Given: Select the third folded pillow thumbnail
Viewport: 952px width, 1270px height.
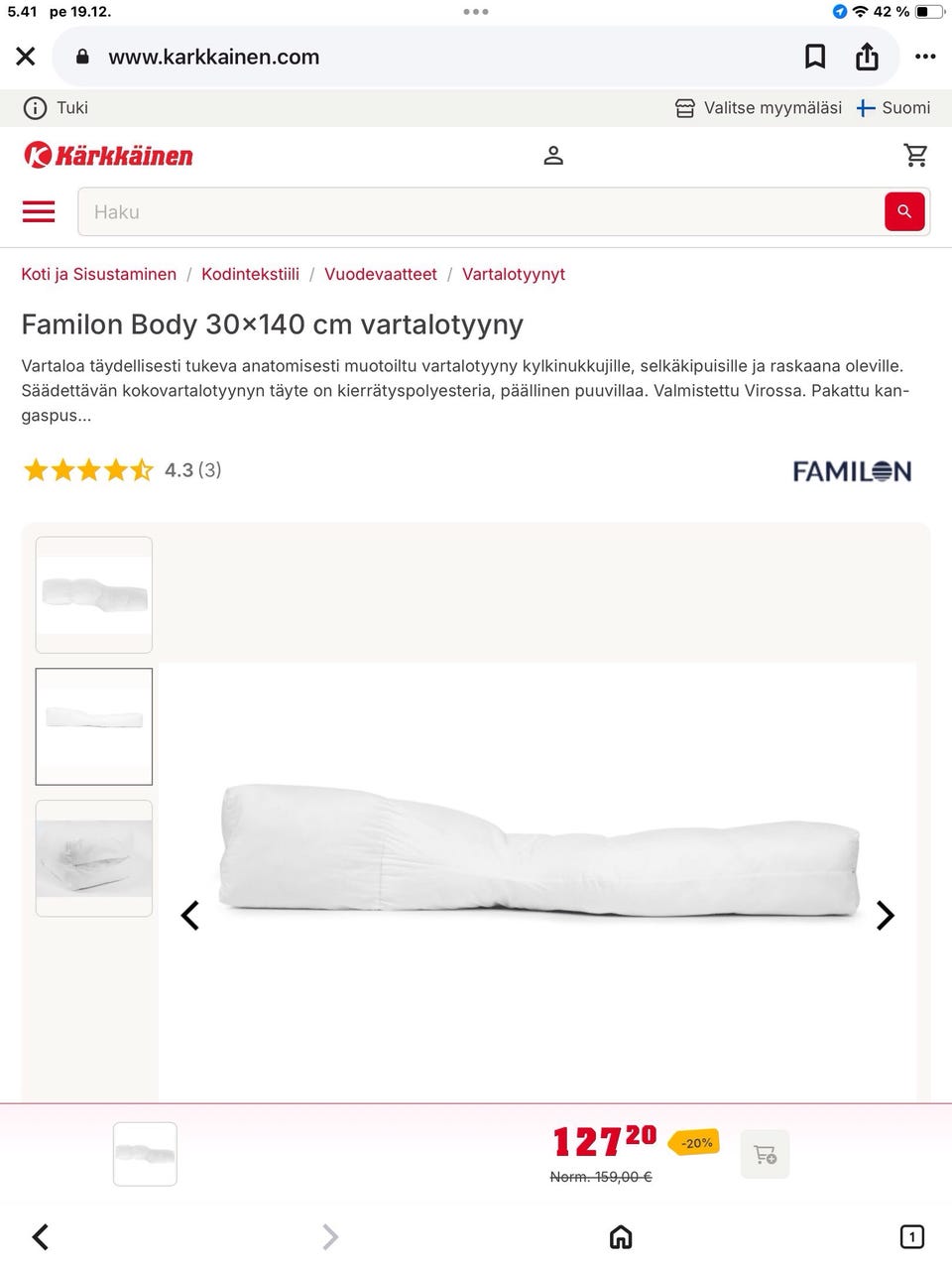Looking at the screenshot, I should [94, 858].
